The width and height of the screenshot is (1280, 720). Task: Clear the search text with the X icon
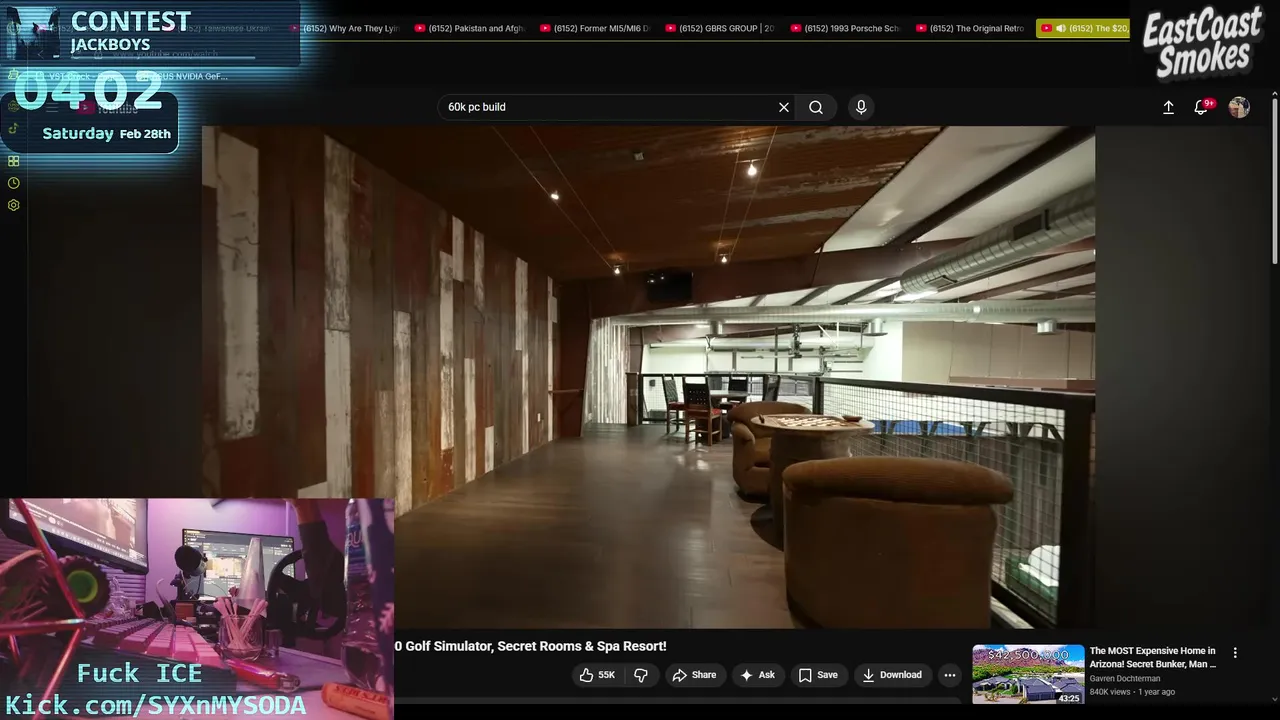click(x=784, y=107)
